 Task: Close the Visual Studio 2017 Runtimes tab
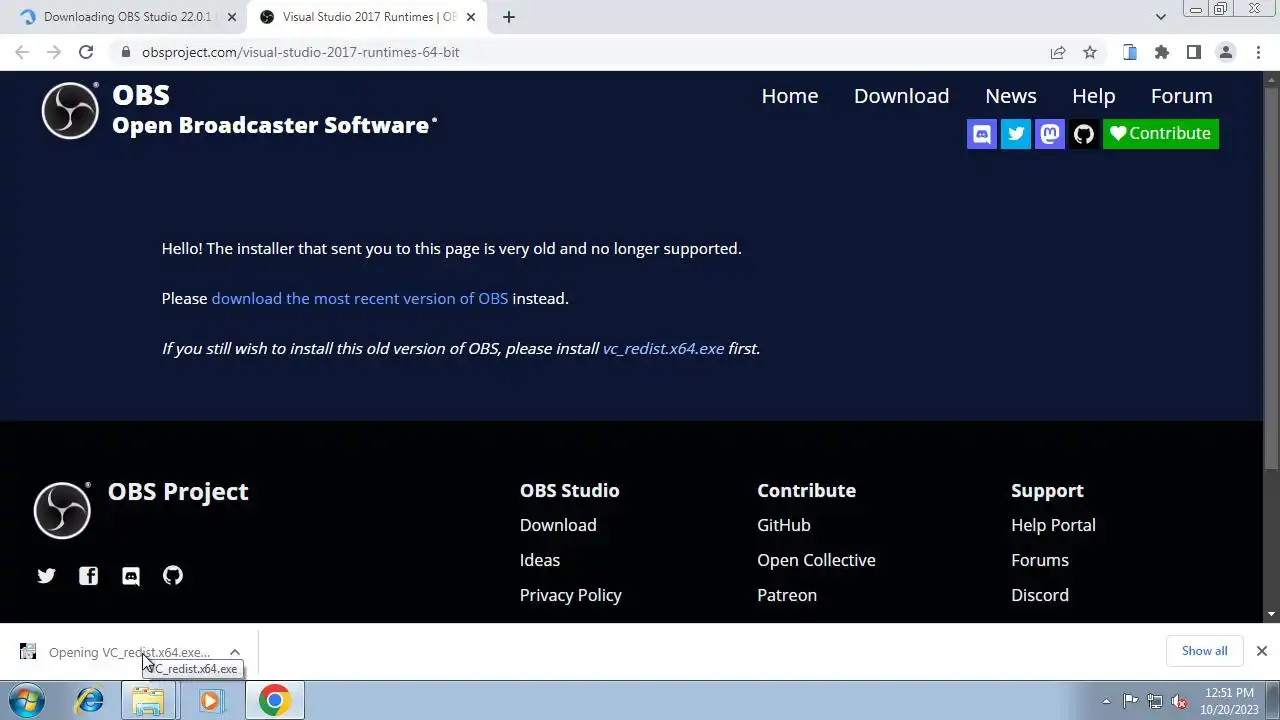pyautogui.click(x=471, y=17)
